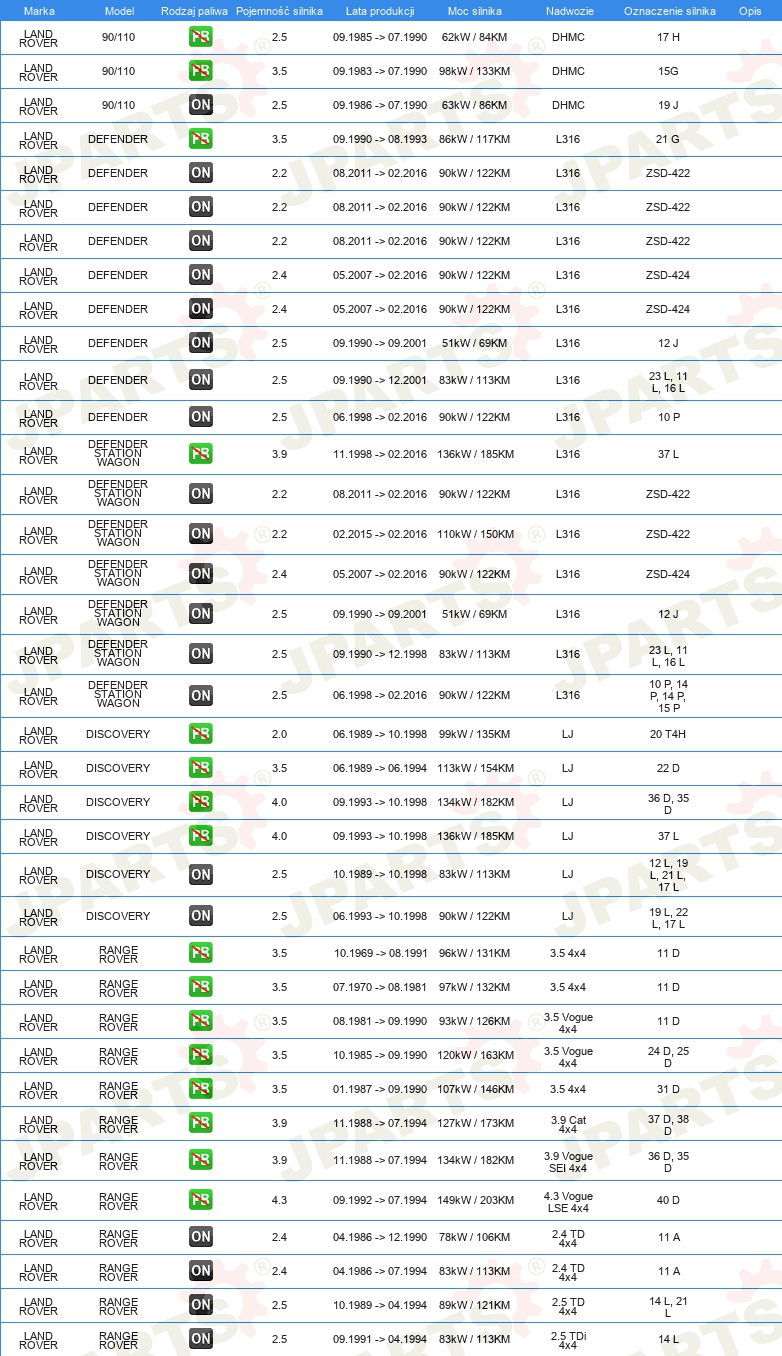This screenshot has width=782, height=1356.
Task: Select the 02.2015 -> 02.2016 production years
Action: tap(380, 534)
